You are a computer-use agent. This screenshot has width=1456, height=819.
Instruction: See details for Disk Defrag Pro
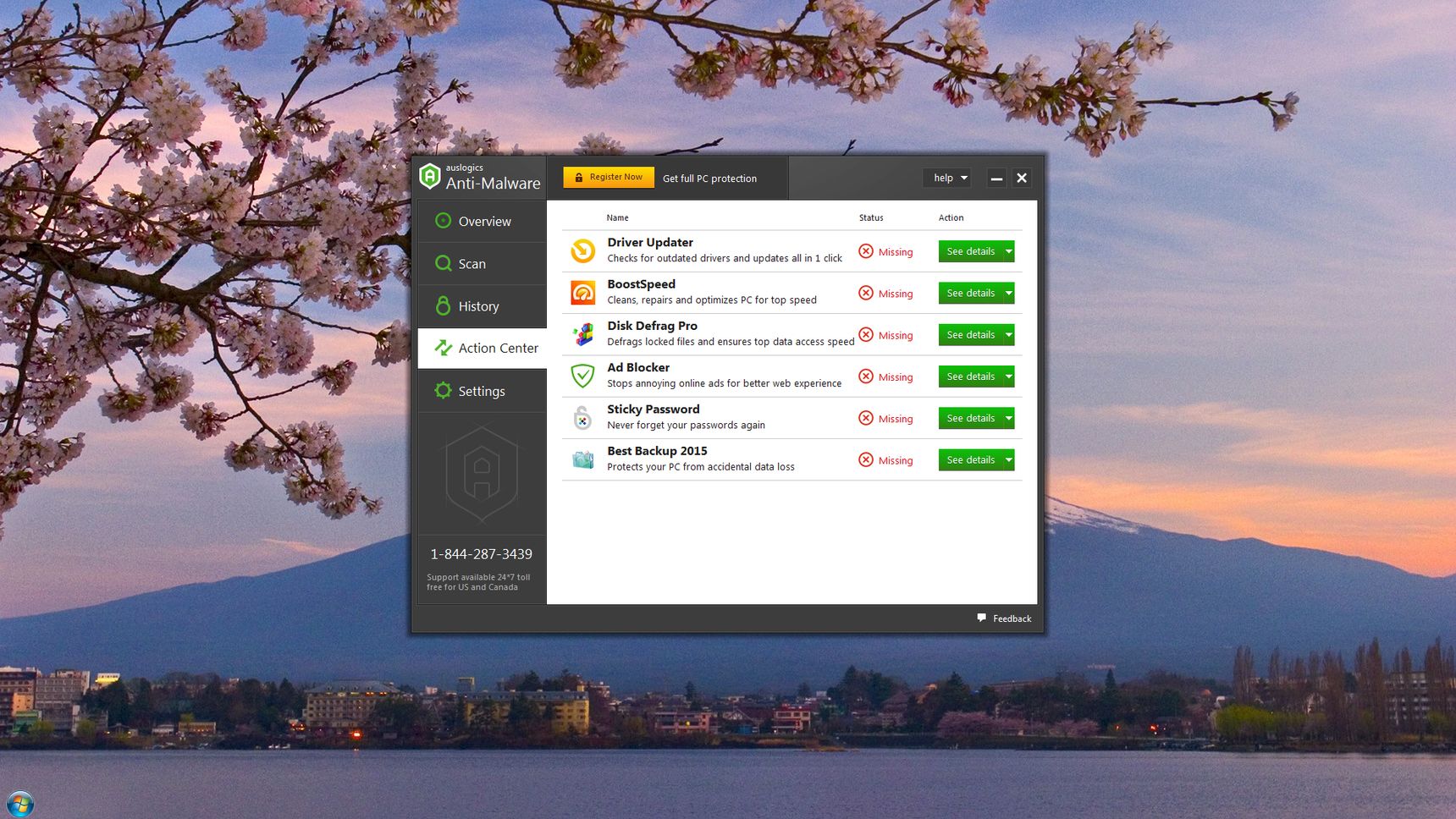[x=970, y=334]
